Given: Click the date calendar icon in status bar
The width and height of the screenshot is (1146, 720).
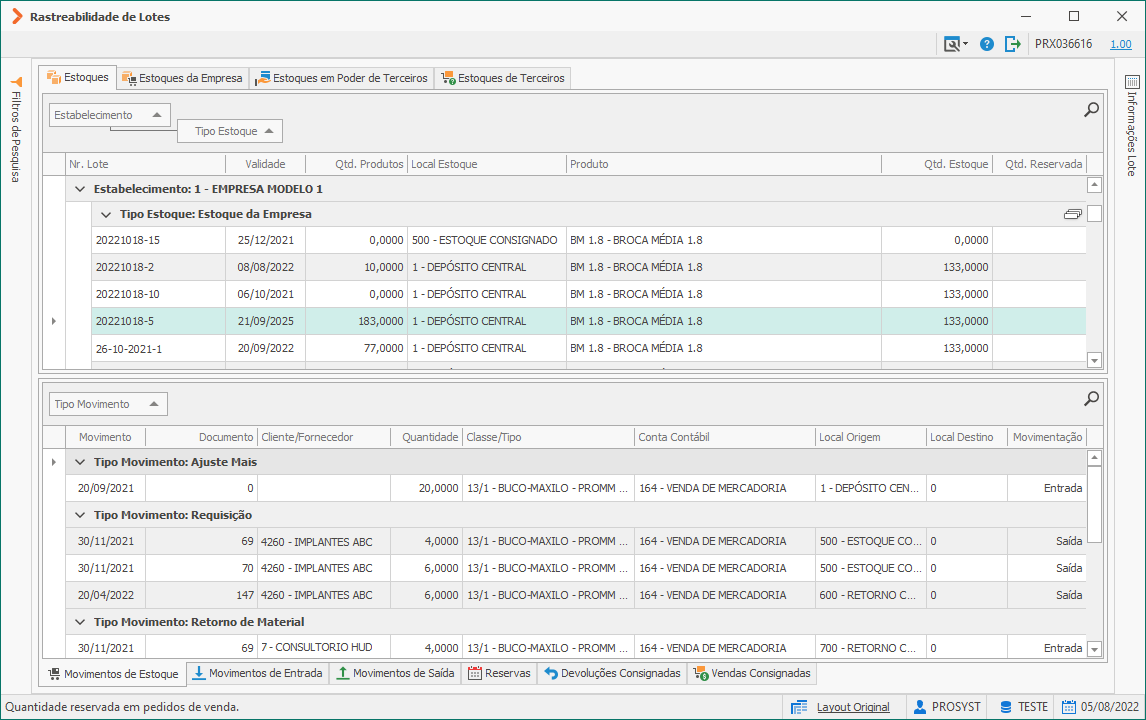Looking at the screenshot, I should click(x=1069, y=707).
